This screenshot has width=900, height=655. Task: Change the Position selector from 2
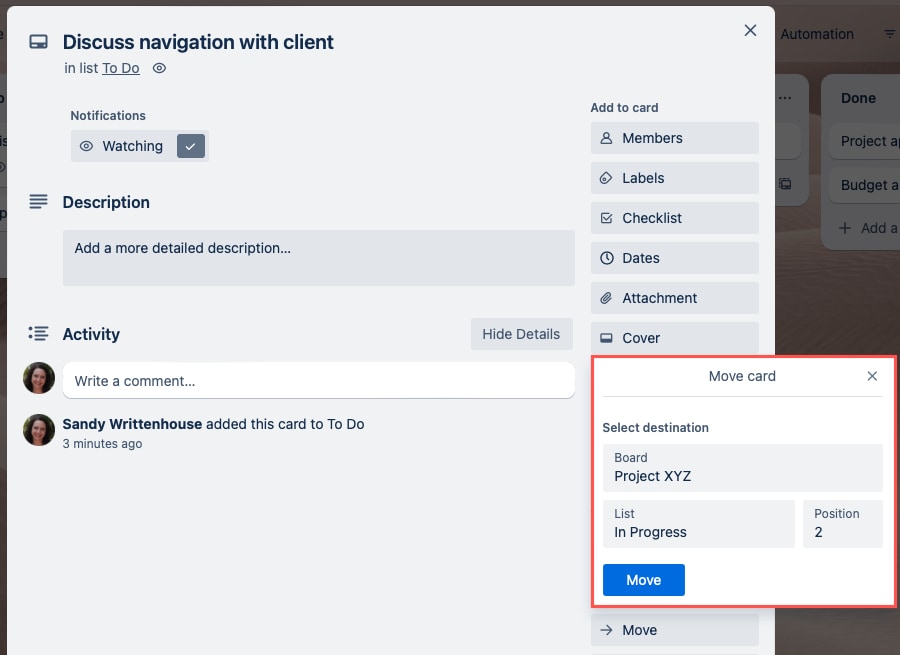pyautogui.click(x=842, y=524)
